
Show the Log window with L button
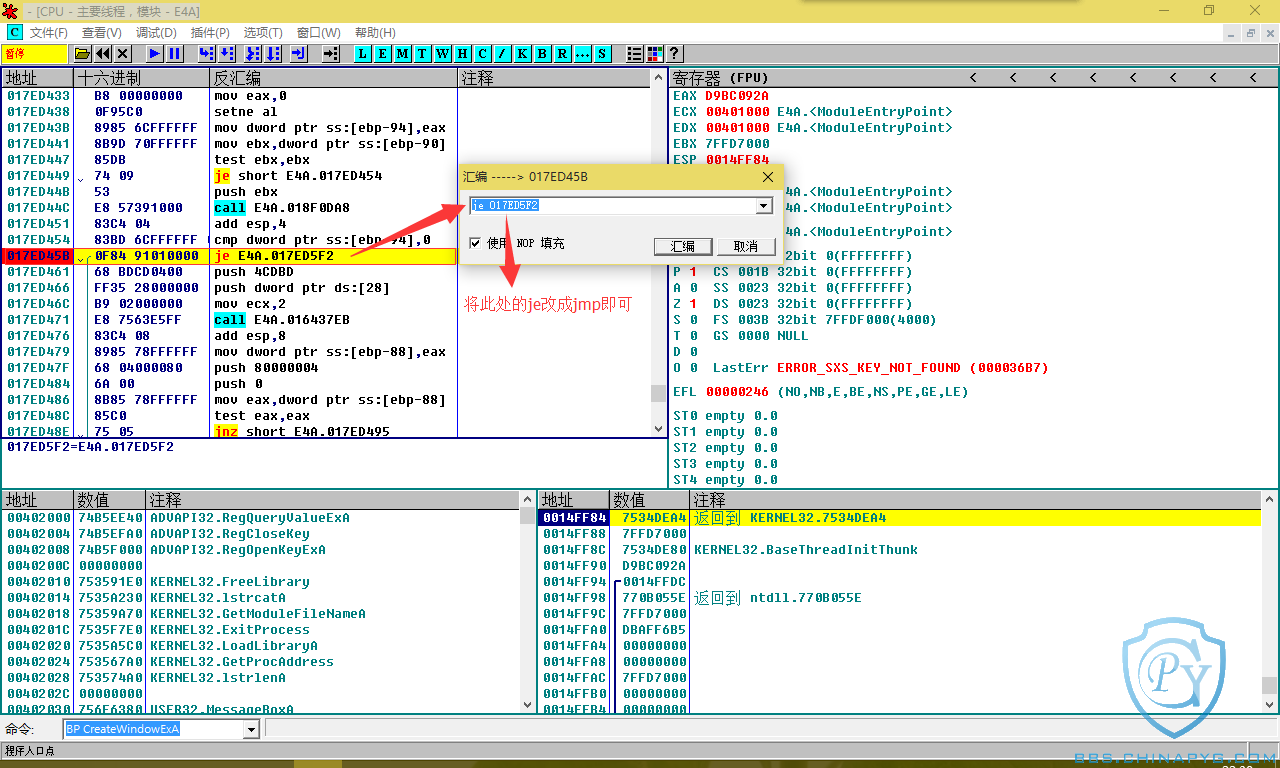coord(363,54)
